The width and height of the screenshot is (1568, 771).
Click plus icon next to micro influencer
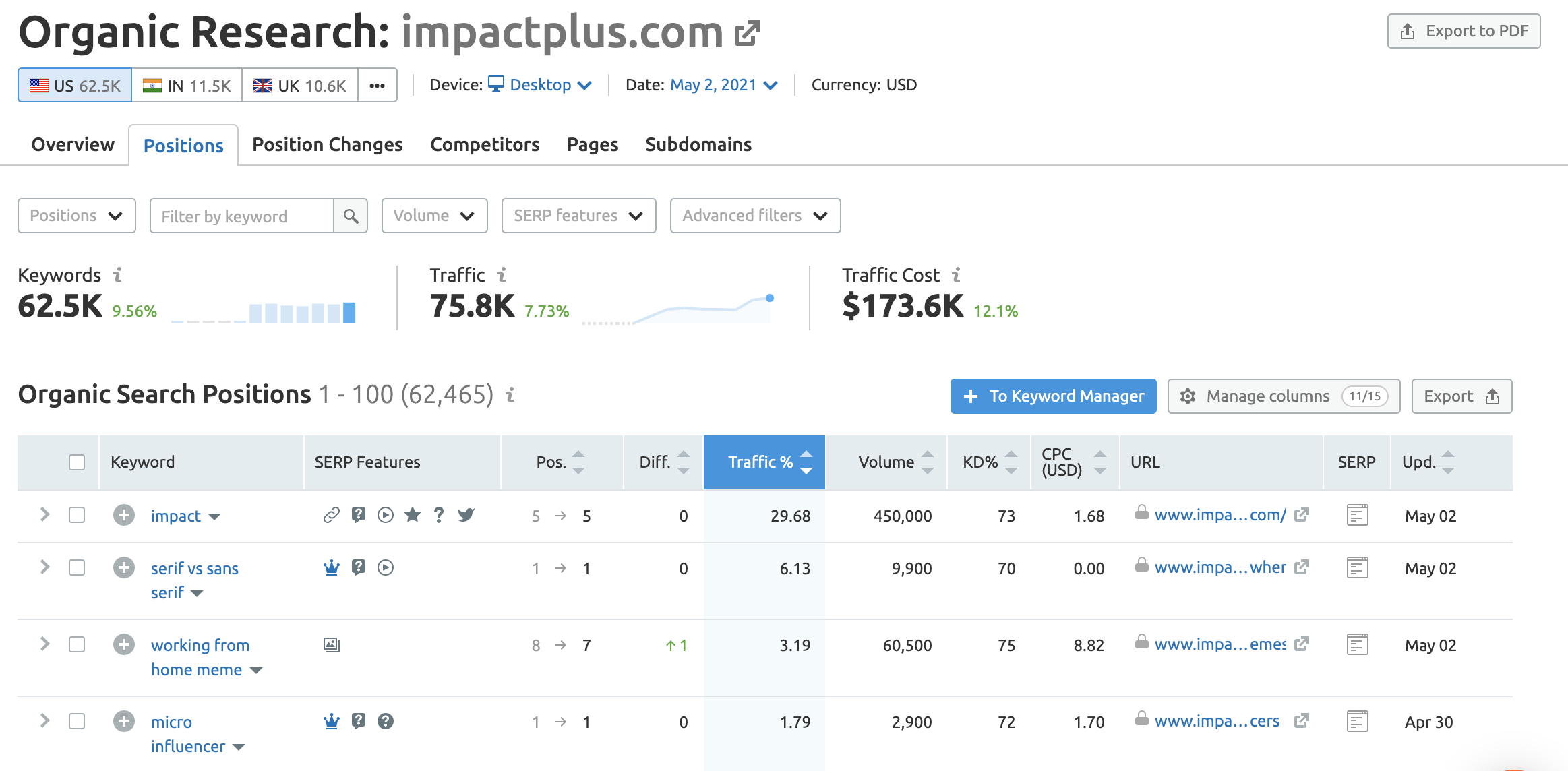[123, 722]
